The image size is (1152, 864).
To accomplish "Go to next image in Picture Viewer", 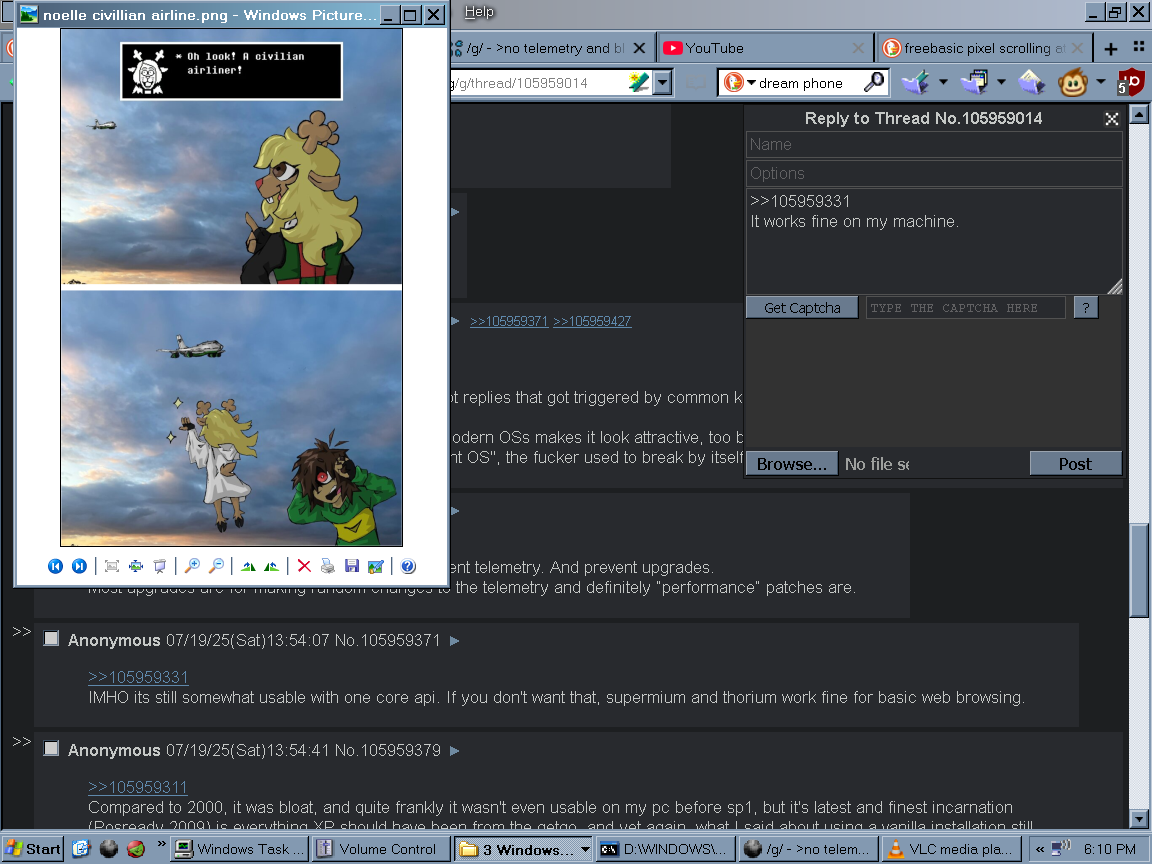I will tap(79, 566).
